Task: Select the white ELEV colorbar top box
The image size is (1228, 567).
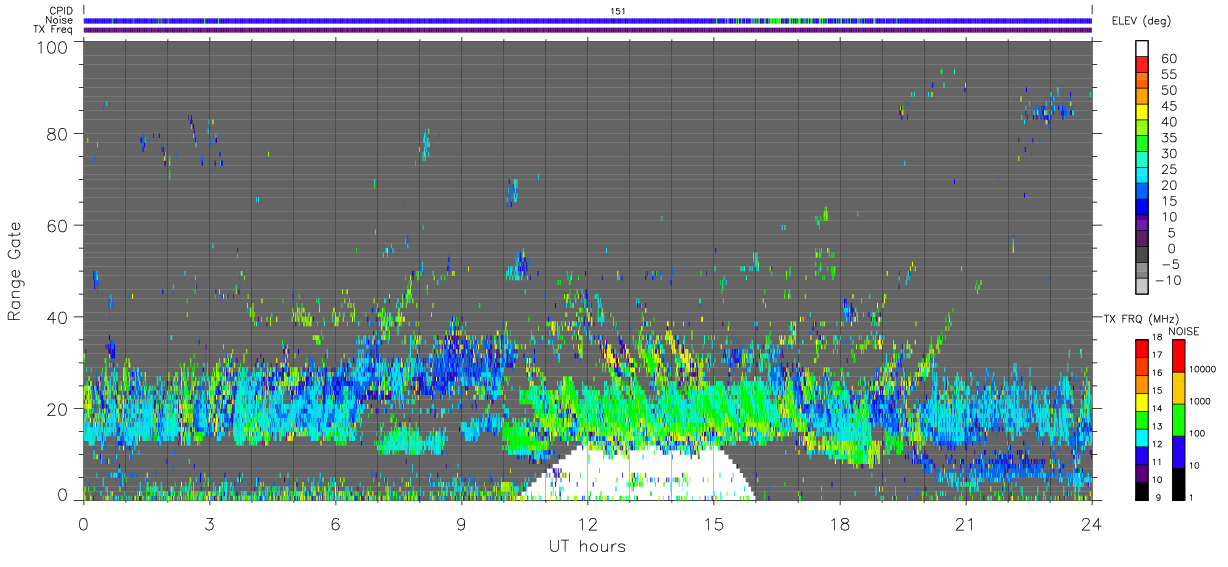Action: point(1141,49)
